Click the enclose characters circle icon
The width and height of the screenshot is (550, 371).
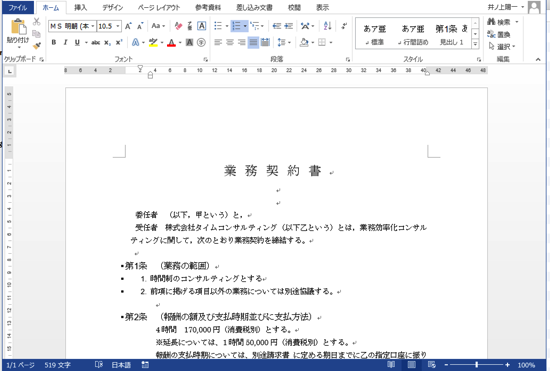[x=201, y=42]
